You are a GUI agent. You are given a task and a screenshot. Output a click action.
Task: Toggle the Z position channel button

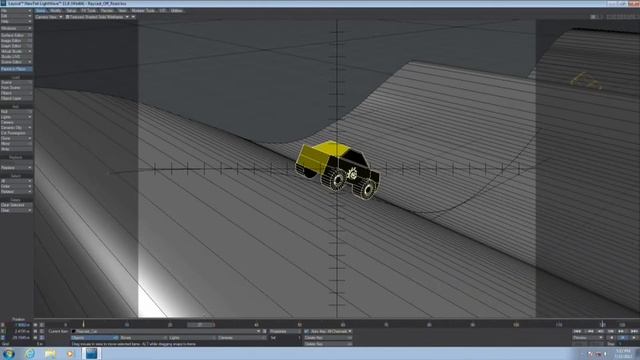click(x=3, y=338)
